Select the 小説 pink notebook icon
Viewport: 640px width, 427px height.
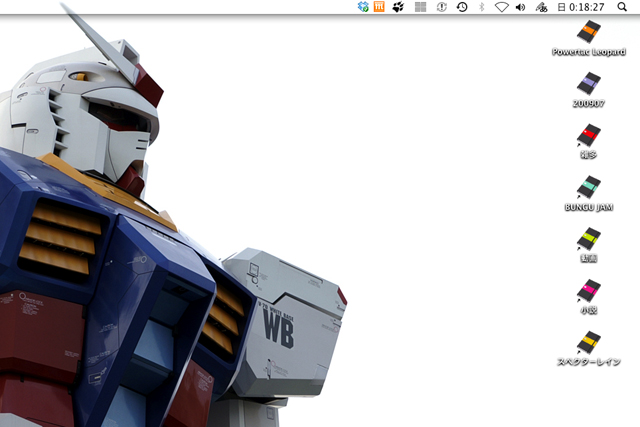tap(589, 297)
